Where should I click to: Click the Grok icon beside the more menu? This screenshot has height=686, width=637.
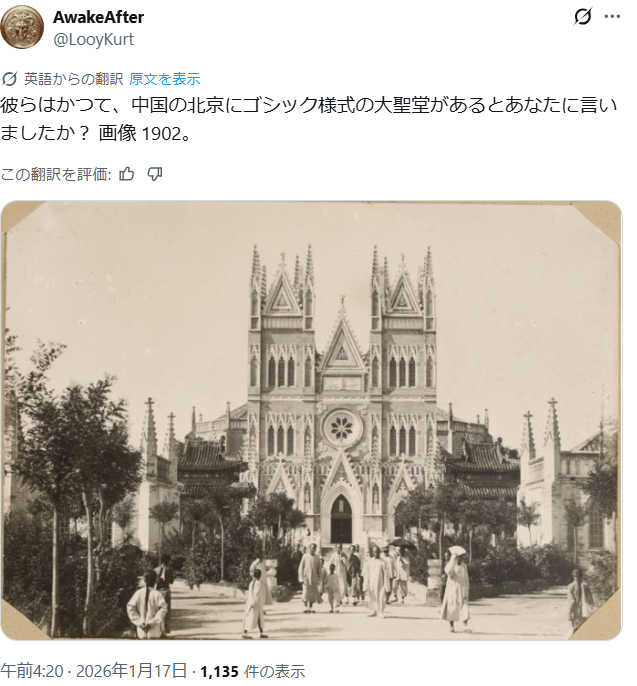pyautogui.click(x=583, y=17)
